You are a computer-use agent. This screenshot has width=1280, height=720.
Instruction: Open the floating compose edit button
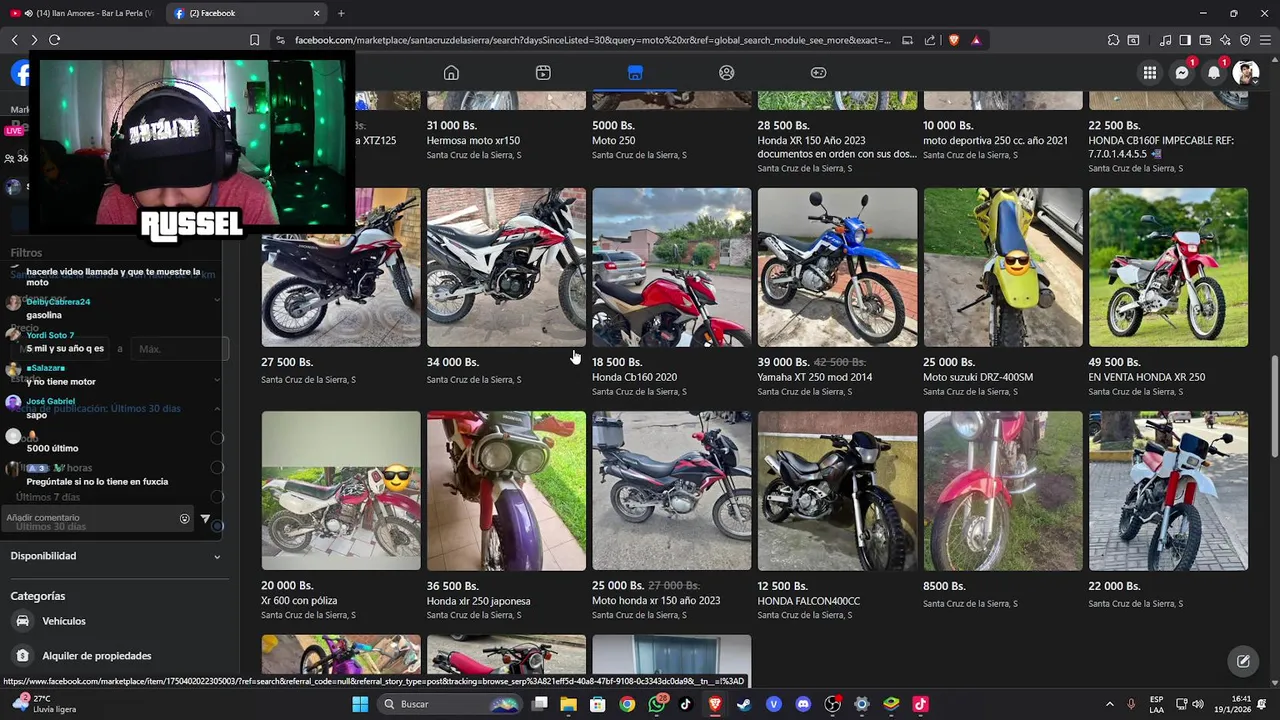(1243, 661)
